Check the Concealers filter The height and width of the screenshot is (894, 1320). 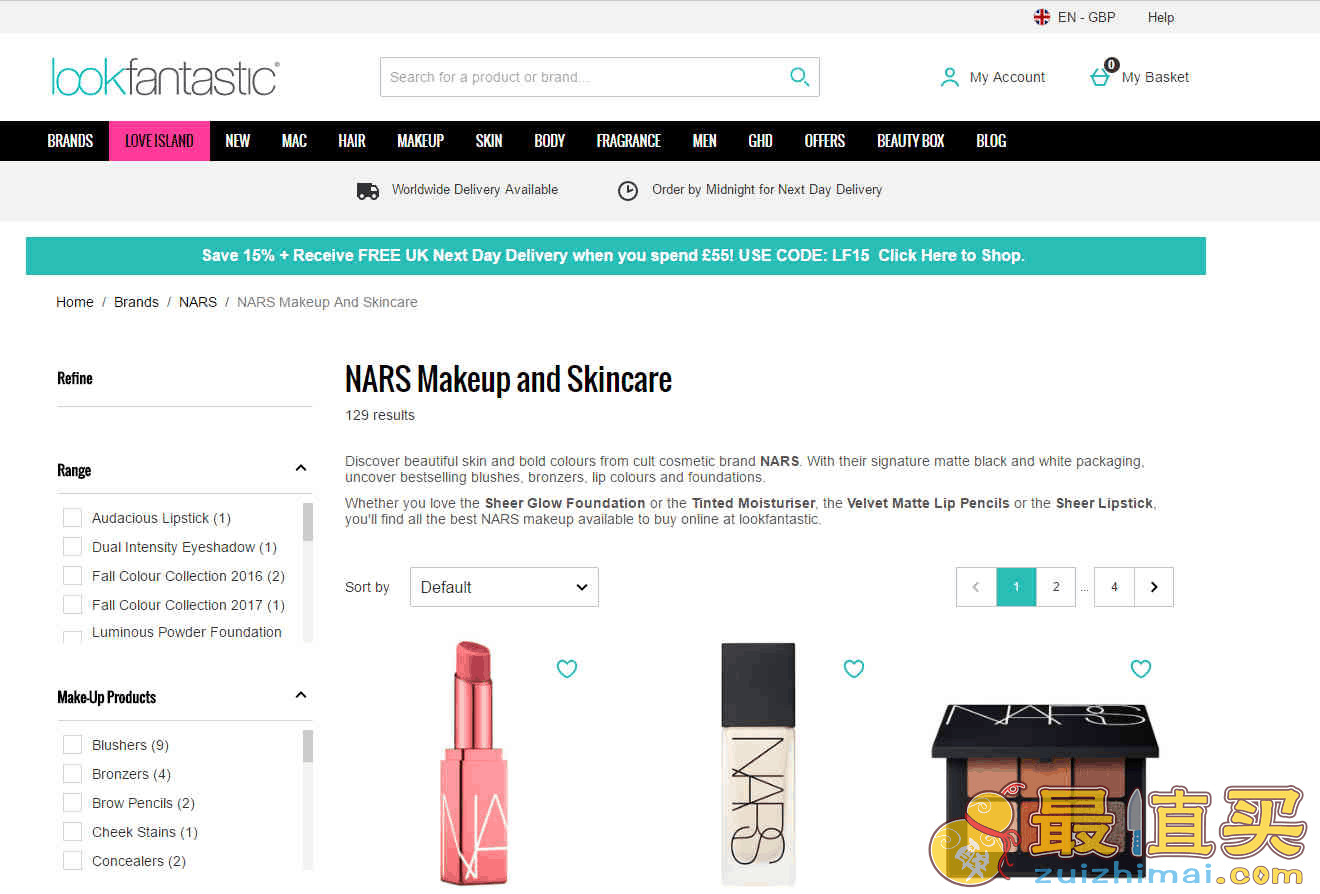pos(72,861)
